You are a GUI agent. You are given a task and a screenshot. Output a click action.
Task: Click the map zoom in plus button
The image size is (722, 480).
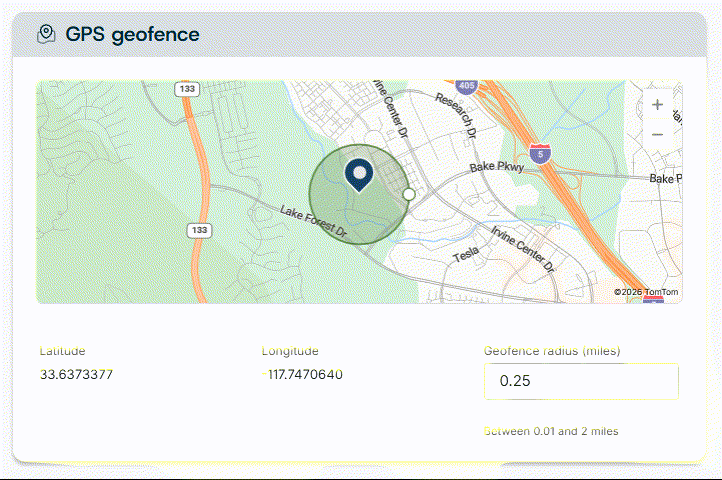pyautogui.click(x=657, y=105)
